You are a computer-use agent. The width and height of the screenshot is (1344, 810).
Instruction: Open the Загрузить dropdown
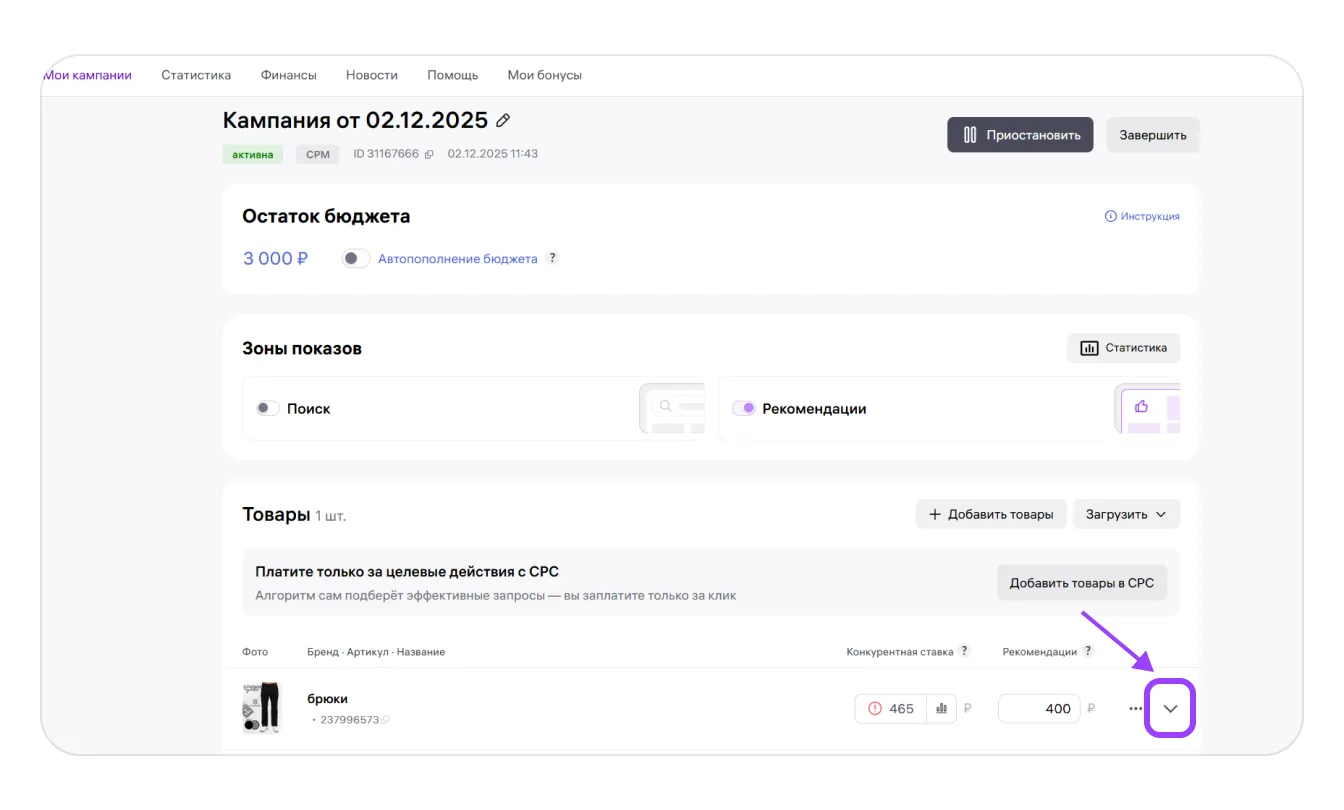coord(1126,514)
